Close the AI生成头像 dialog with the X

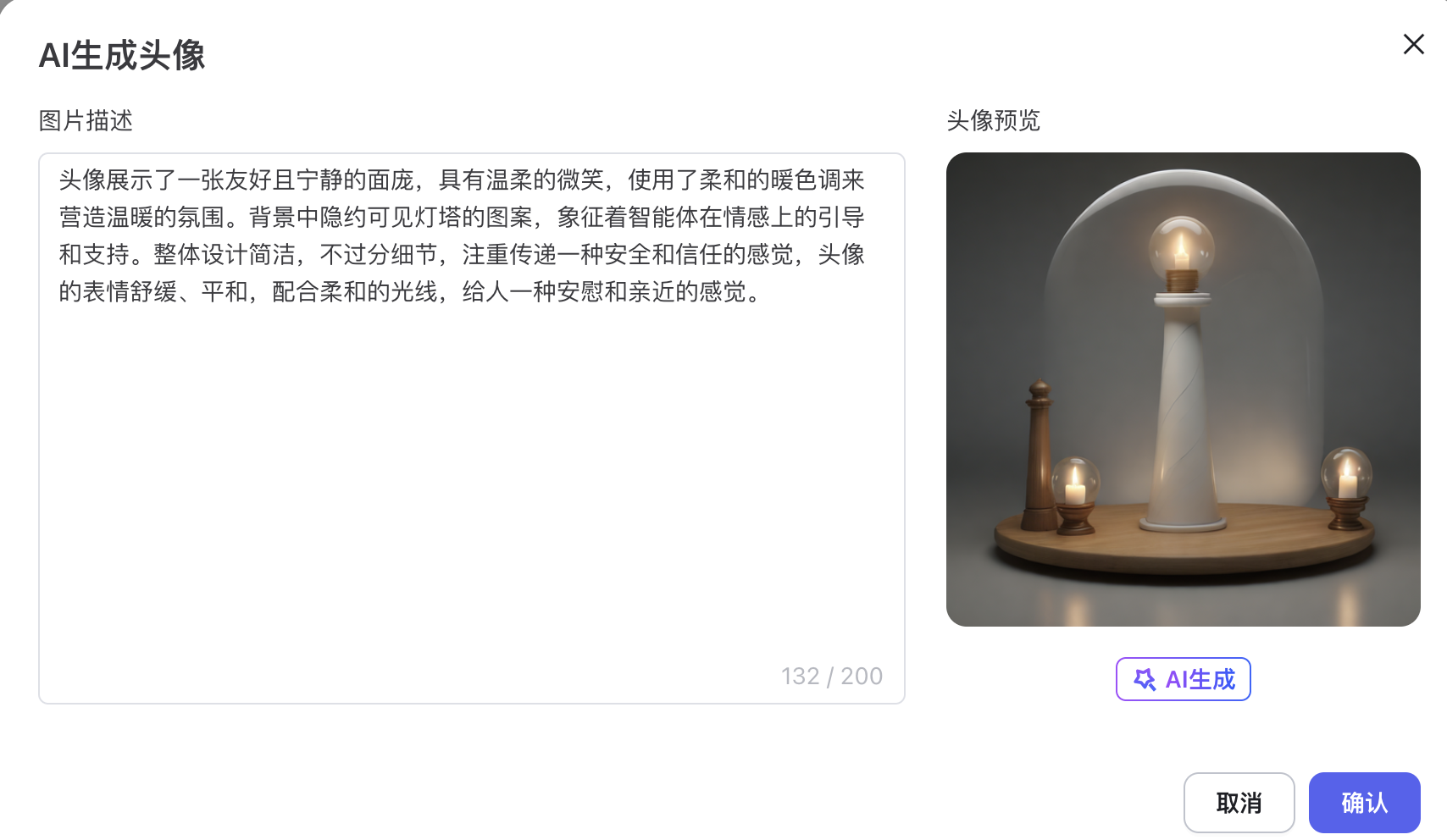1413,44
